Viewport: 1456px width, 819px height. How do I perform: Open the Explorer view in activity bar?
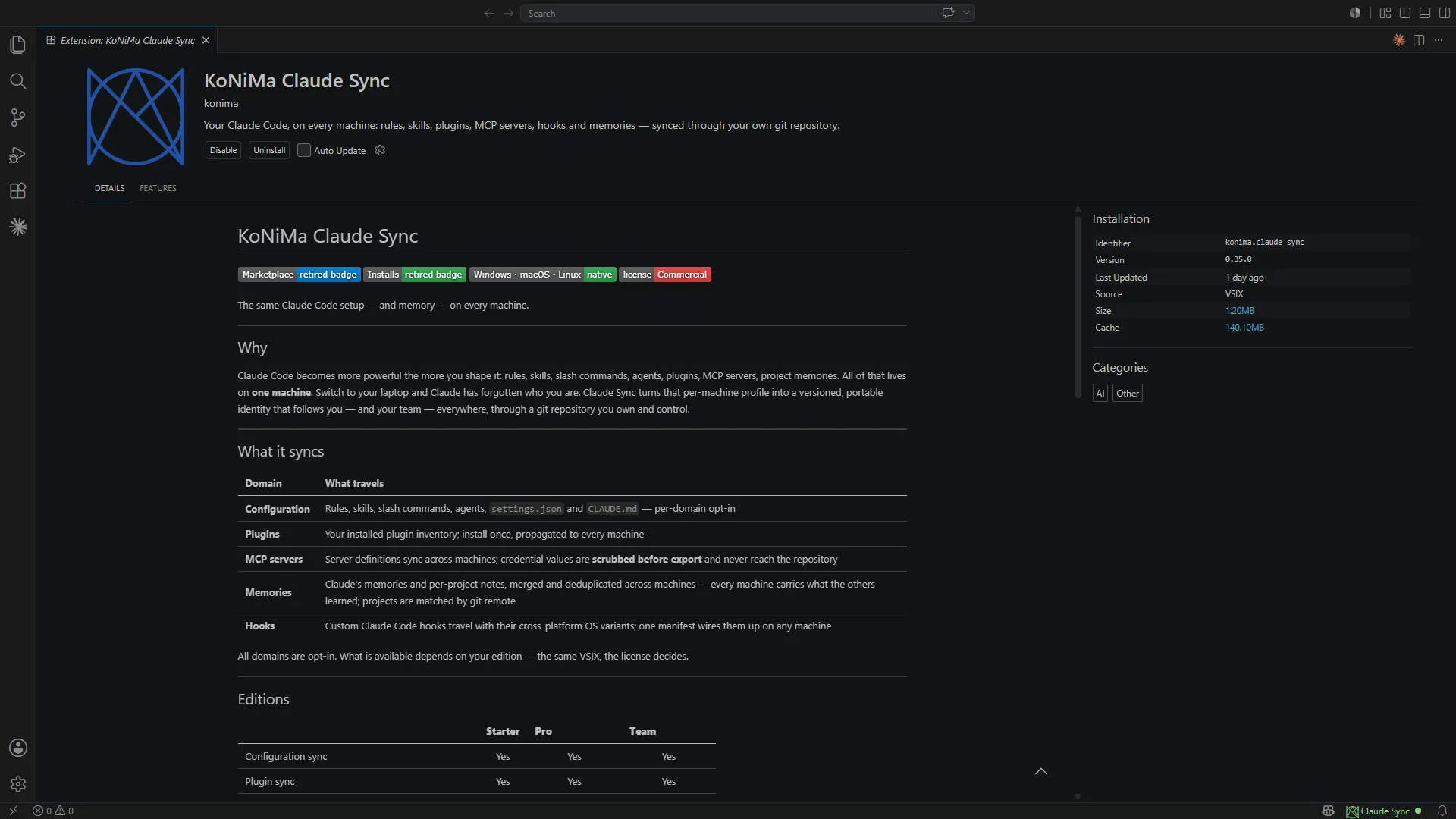[x=18, y=45]
